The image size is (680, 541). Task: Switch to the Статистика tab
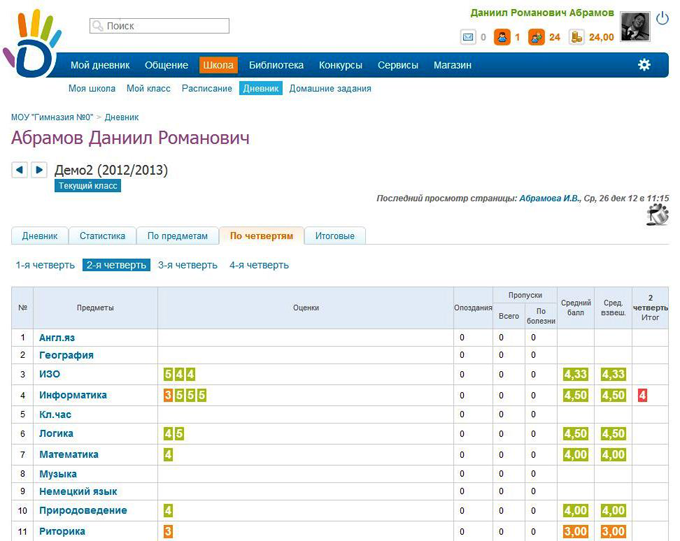pos(102,236)
